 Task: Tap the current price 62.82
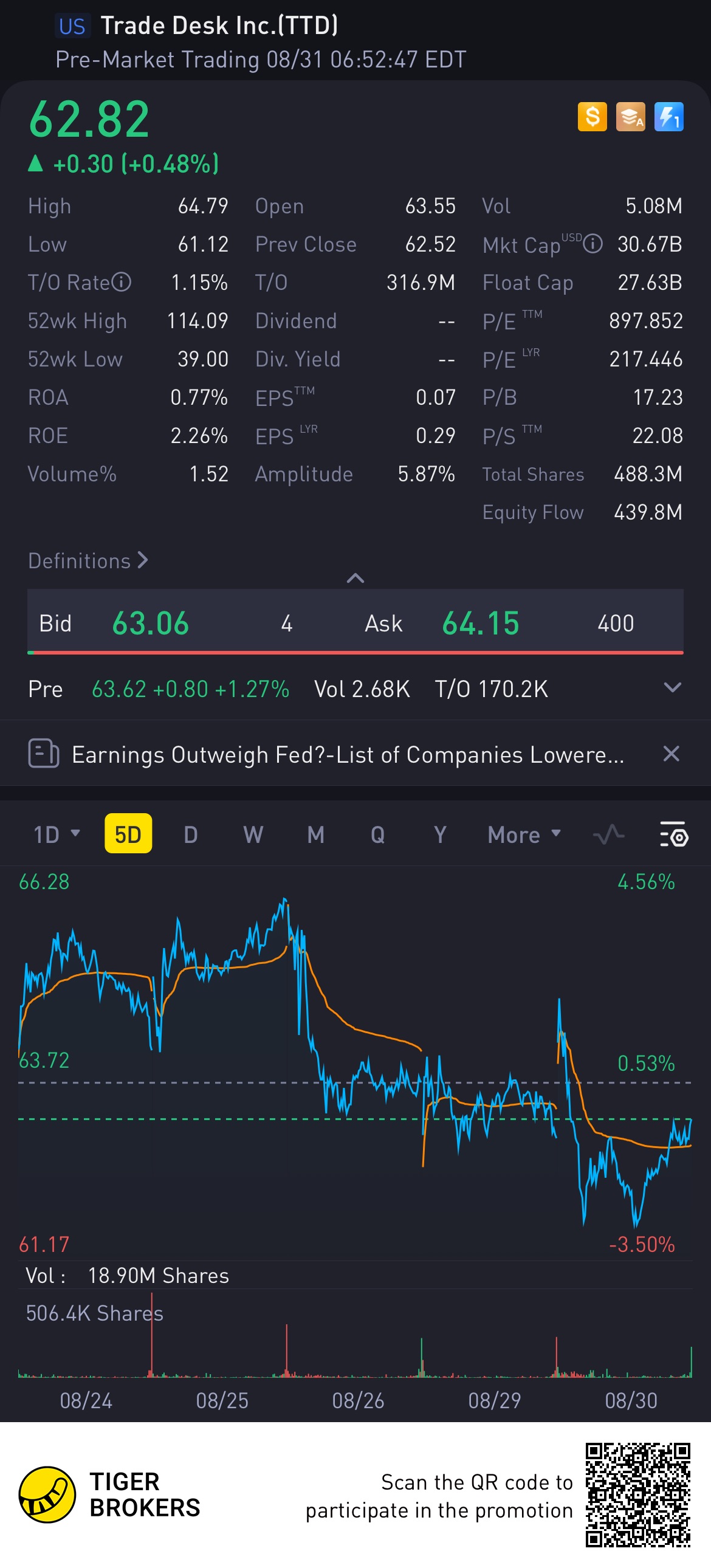click(x=89, y=119)
